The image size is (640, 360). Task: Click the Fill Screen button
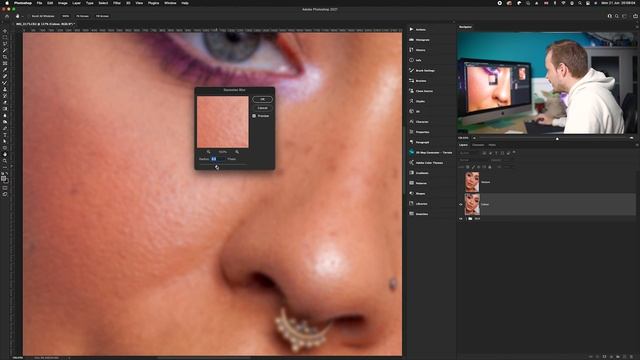(x=102, y=16)
